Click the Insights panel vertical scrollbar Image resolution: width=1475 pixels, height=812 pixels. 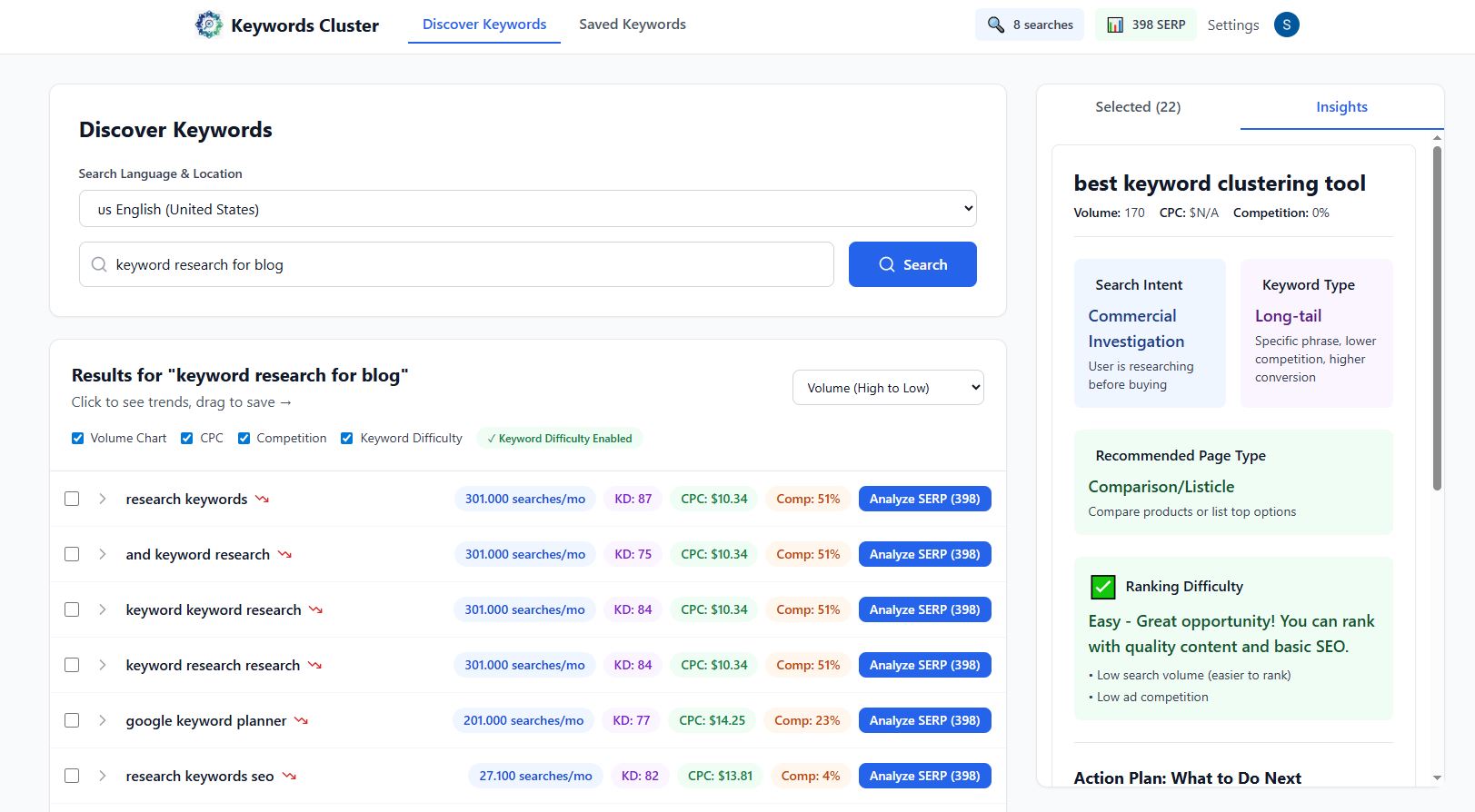[1437, 318]
